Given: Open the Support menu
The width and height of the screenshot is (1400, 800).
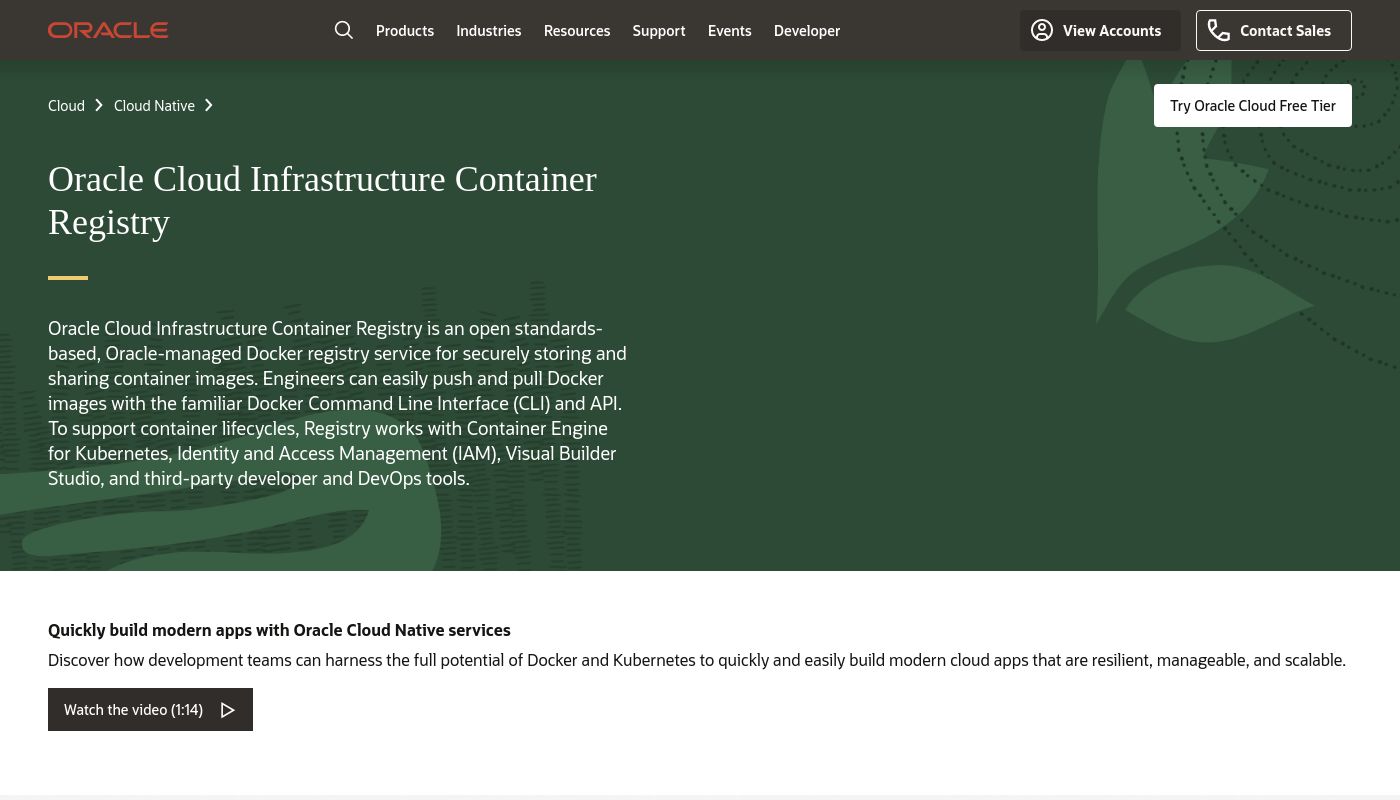Looking at the screenshot, I should (x=659, y=31).
